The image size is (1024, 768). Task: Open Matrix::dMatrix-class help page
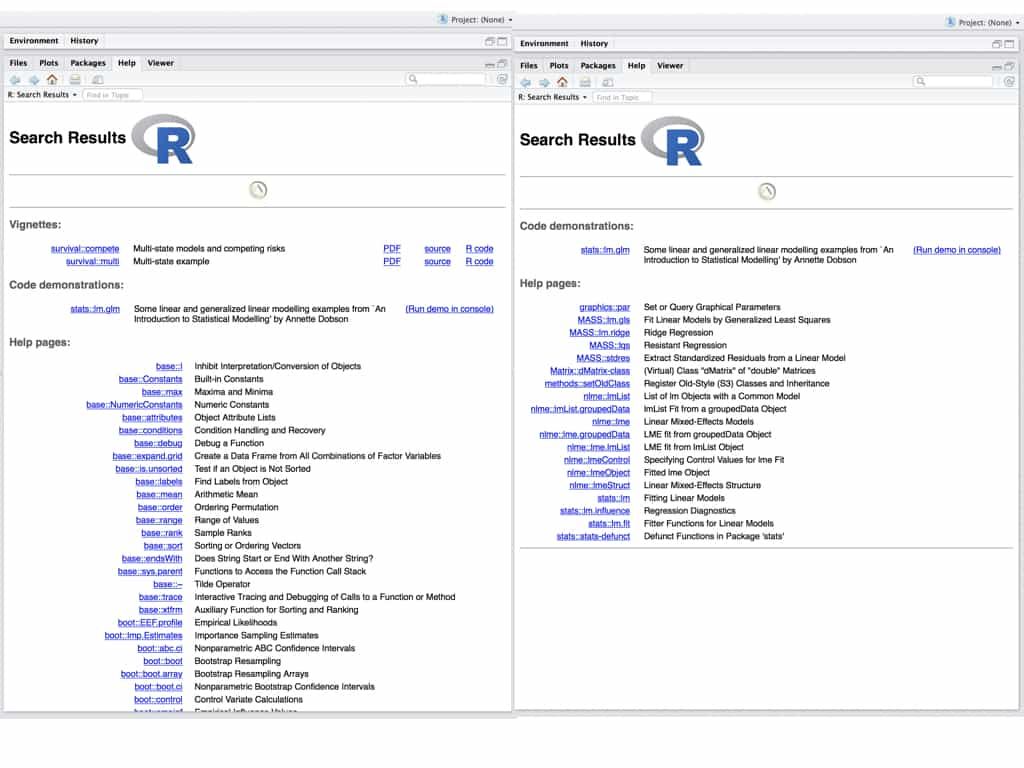590,371
